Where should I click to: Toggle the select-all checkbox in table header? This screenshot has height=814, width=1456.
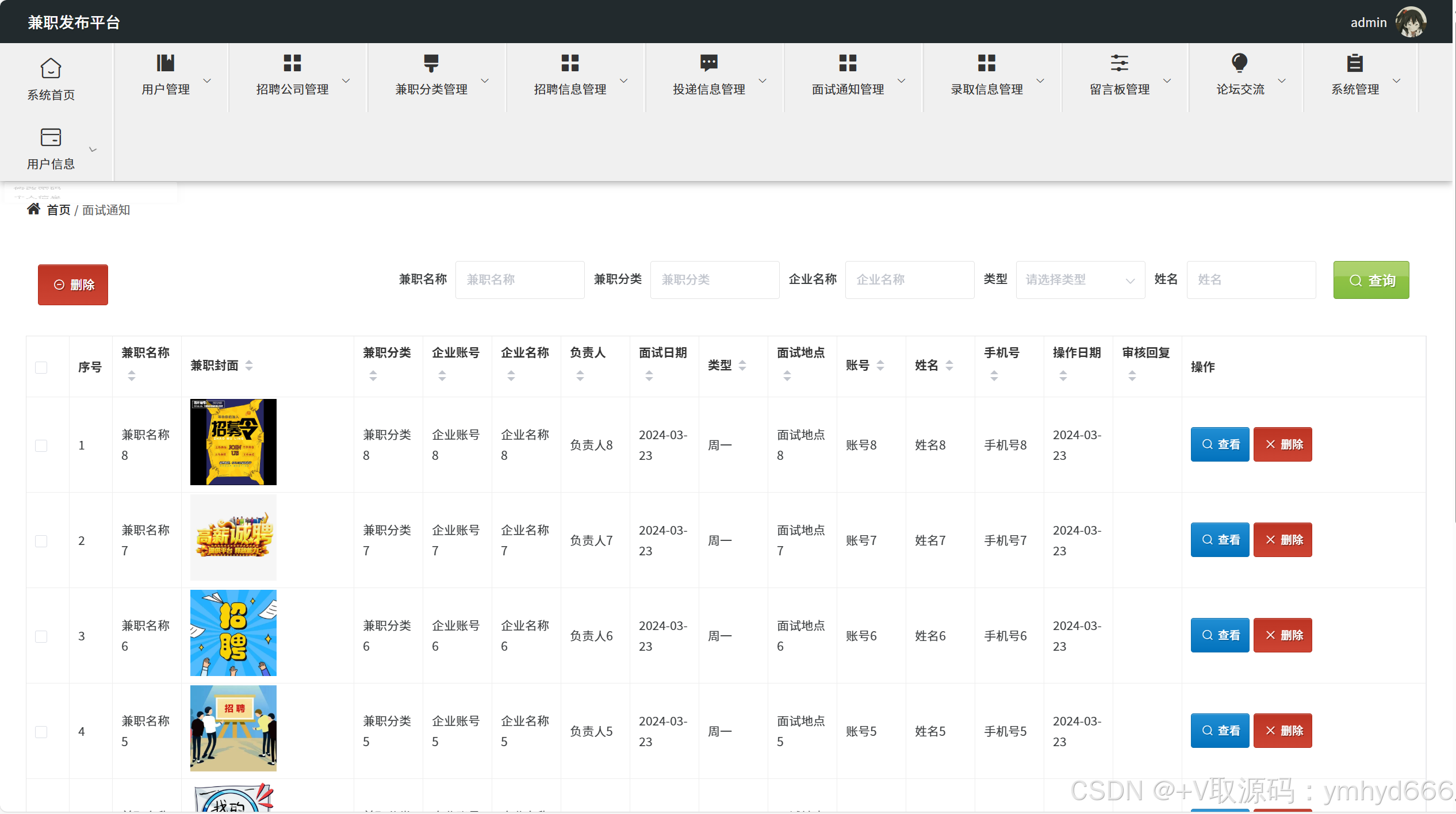pos(41,367)
